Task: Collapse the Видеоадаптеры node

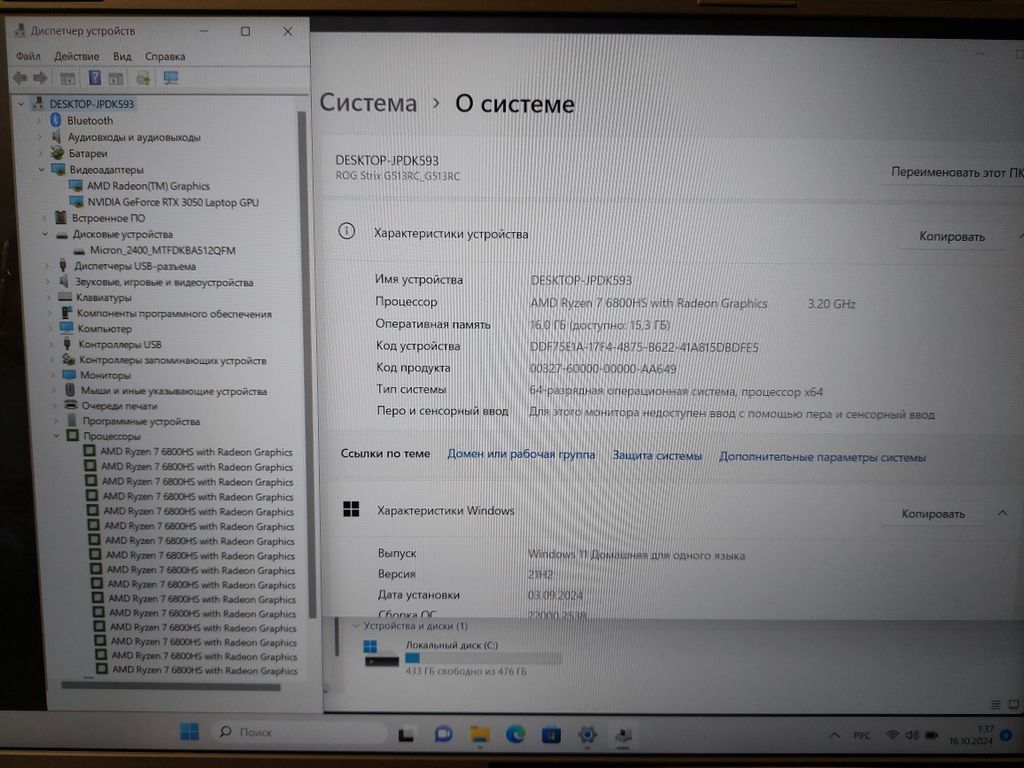Action: [x=41, y=170]
